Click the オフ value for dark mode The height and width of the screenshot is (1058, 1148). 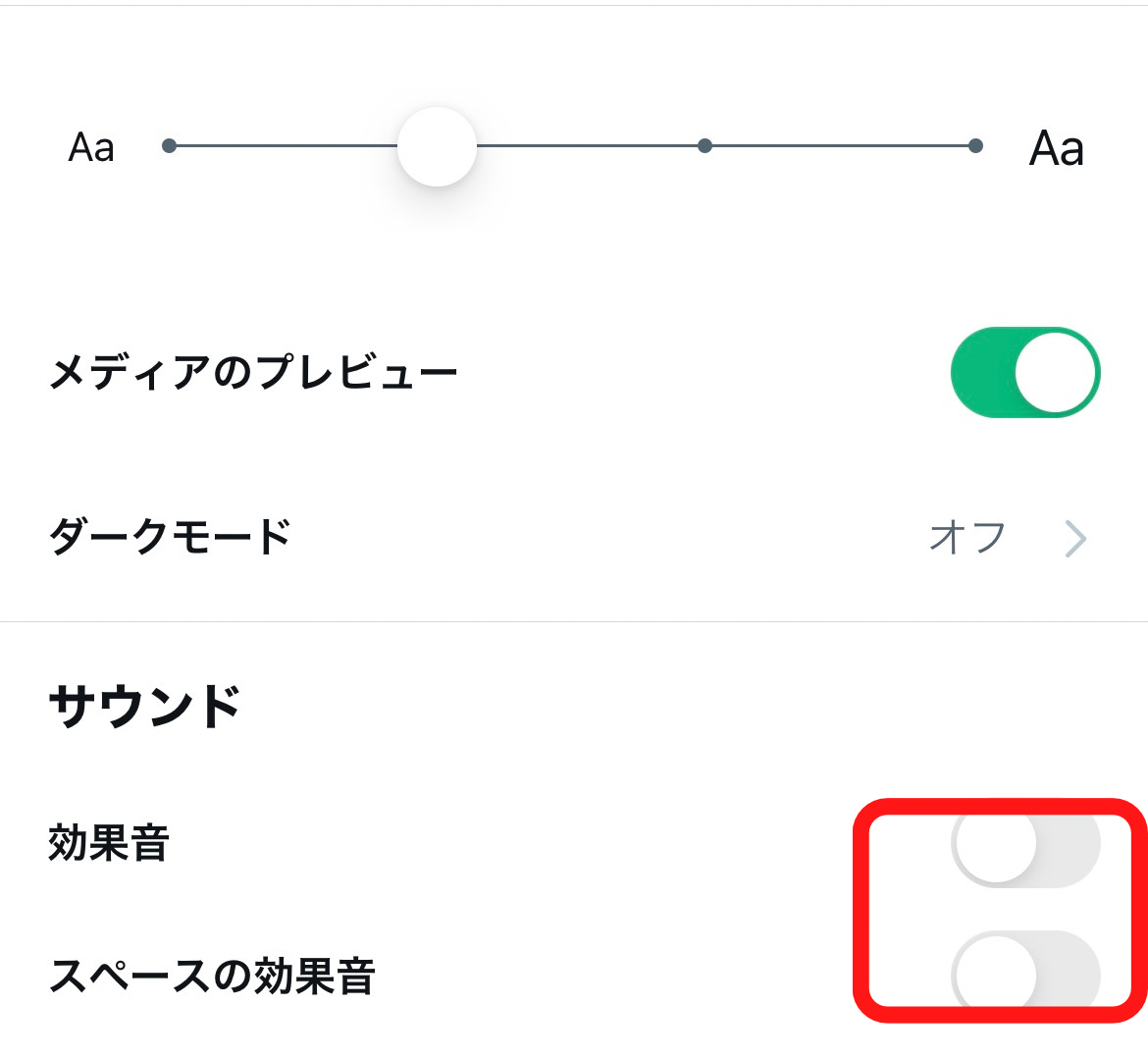point(967,538)
